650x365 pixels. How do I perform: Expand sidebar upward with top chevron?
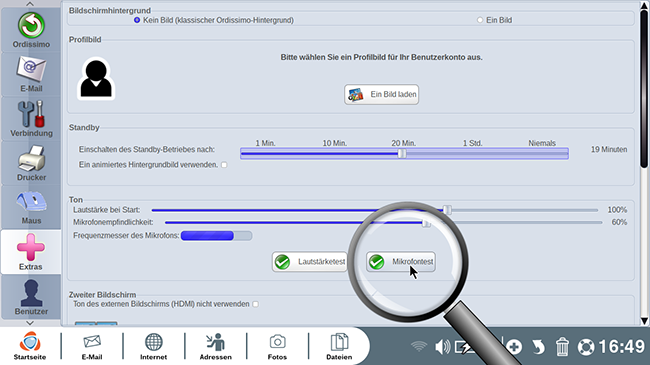click(30, 4)
